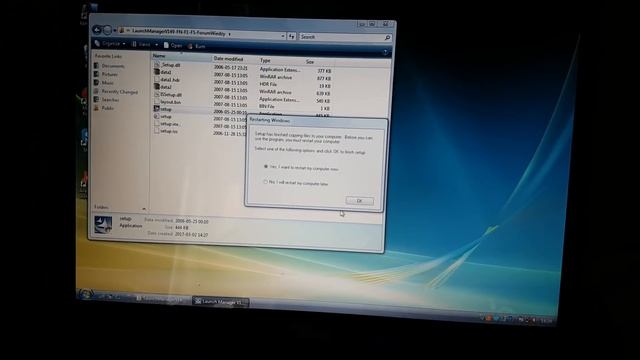Click OK in Restarting Windows dialog
640x360 pixels.
(359, 201)
